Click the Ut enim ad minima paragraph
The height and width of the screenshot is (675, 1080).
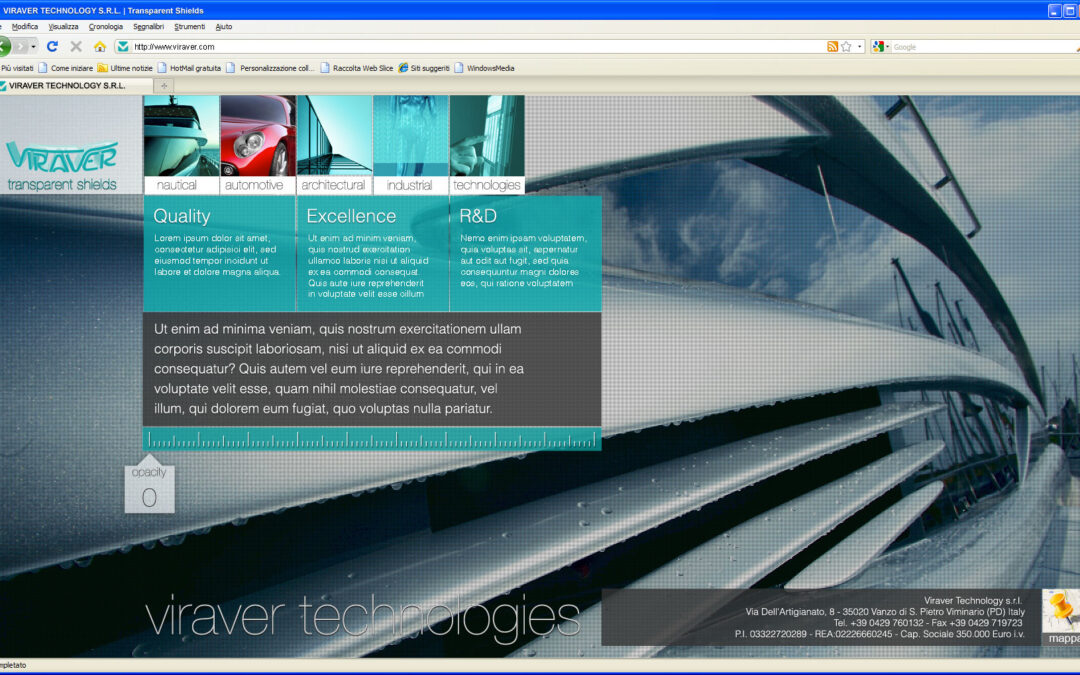pyautogui.click(x=339, y=368)
